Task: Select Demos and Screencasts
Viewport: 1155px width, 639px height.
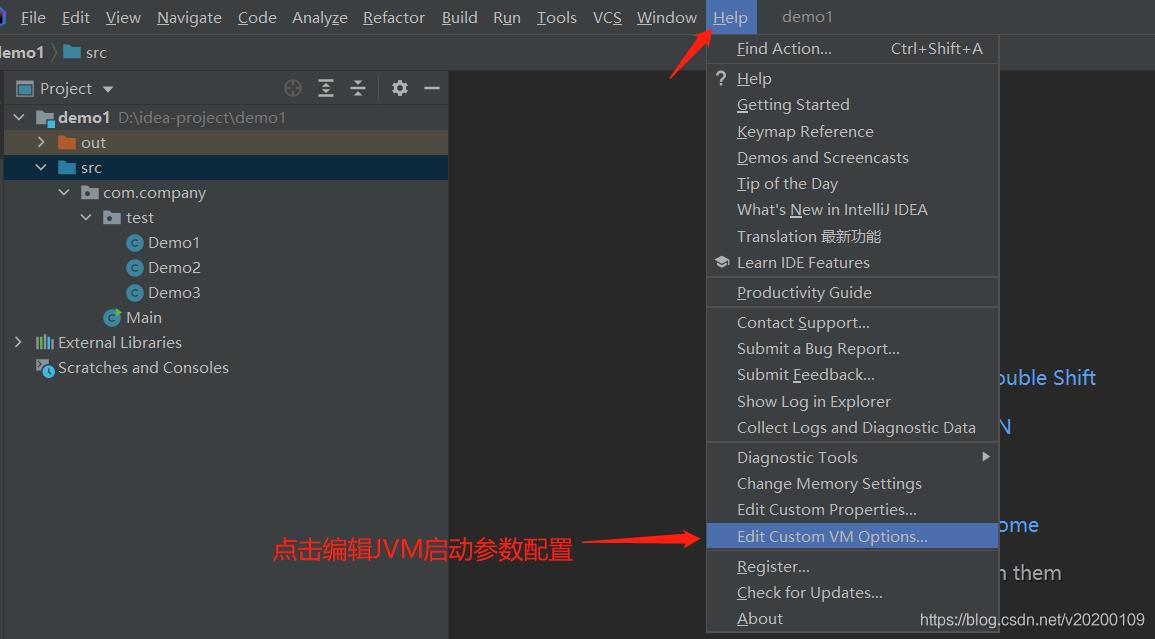Action: pos(852,157)
